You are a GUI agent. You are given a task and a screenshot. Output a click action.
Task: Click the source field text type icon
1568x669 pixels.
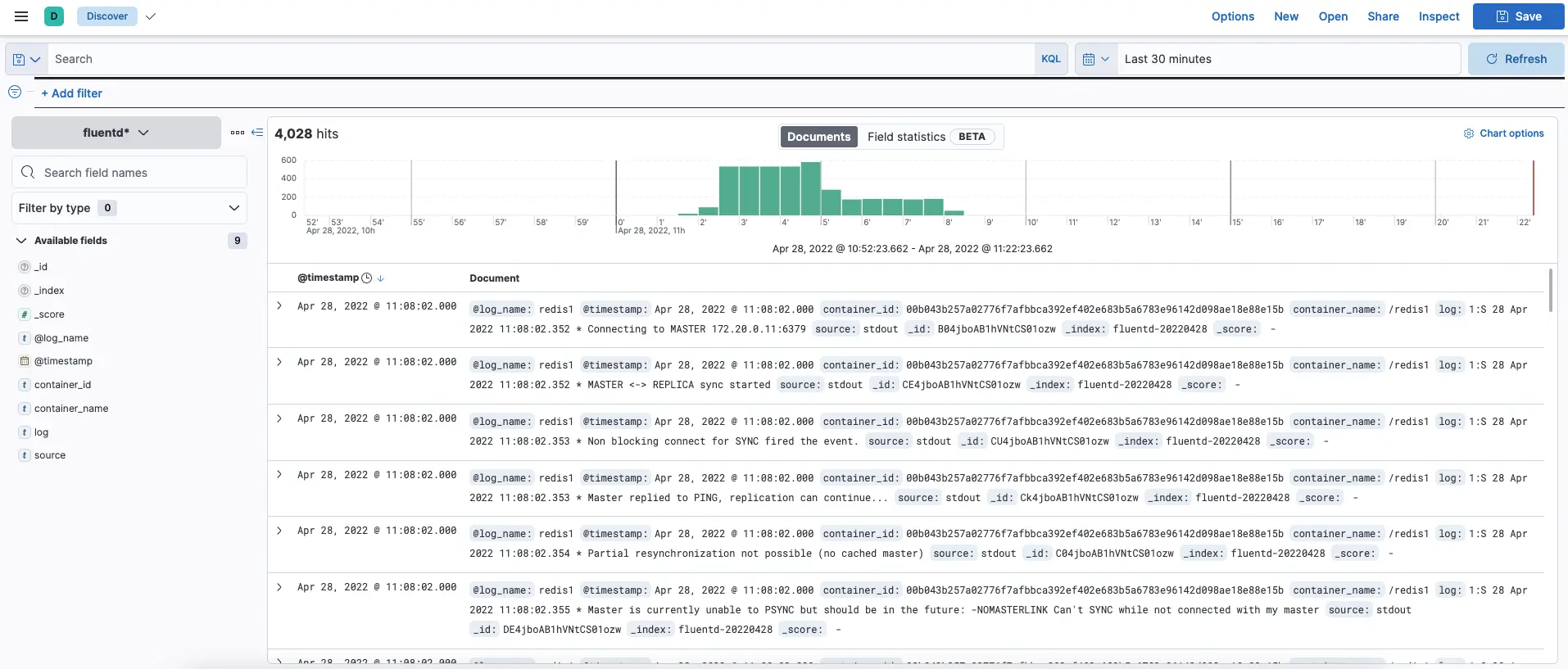click(x=25, y=455)
